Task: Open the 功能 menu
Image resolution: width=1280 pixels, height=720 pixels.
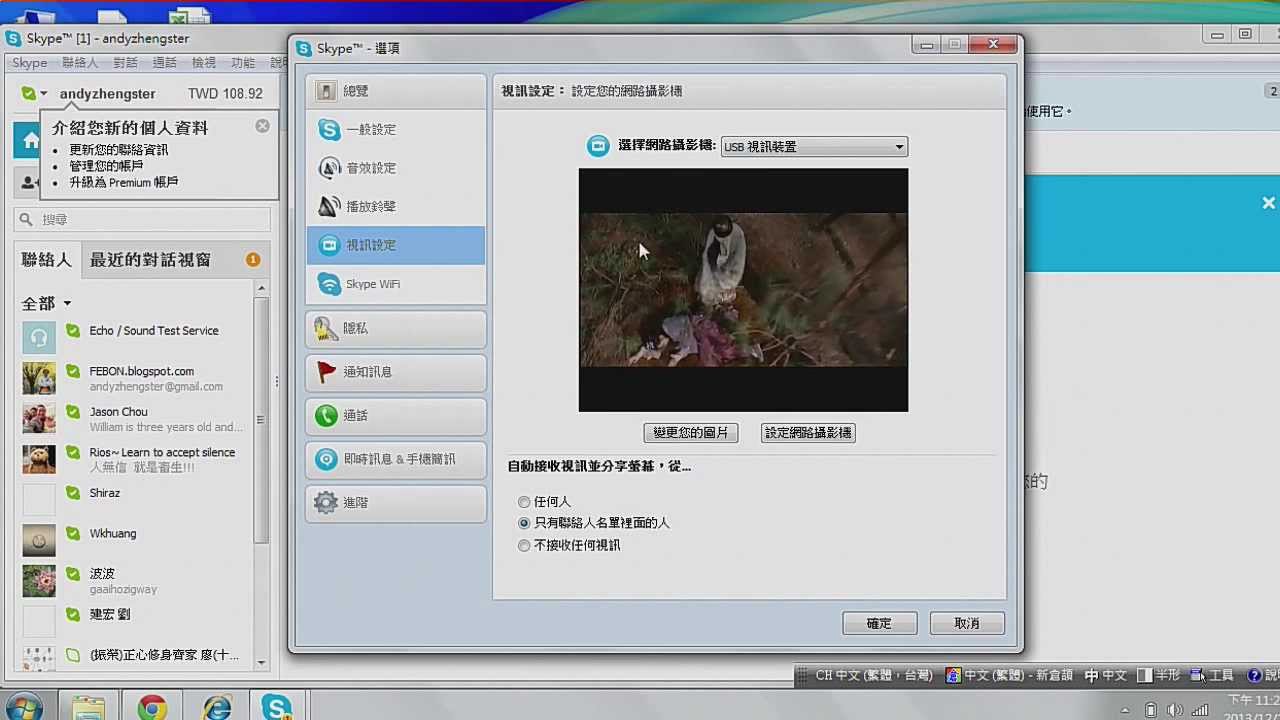Action: click(x=243, y=63)
